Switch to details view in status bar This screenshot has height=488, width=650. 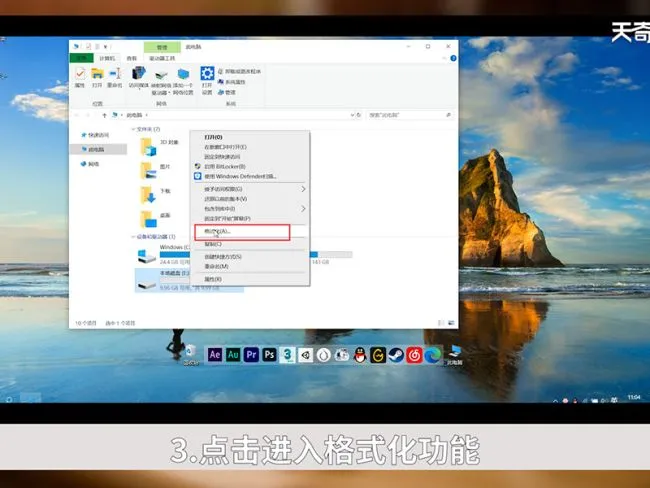(x=441, y=323)
